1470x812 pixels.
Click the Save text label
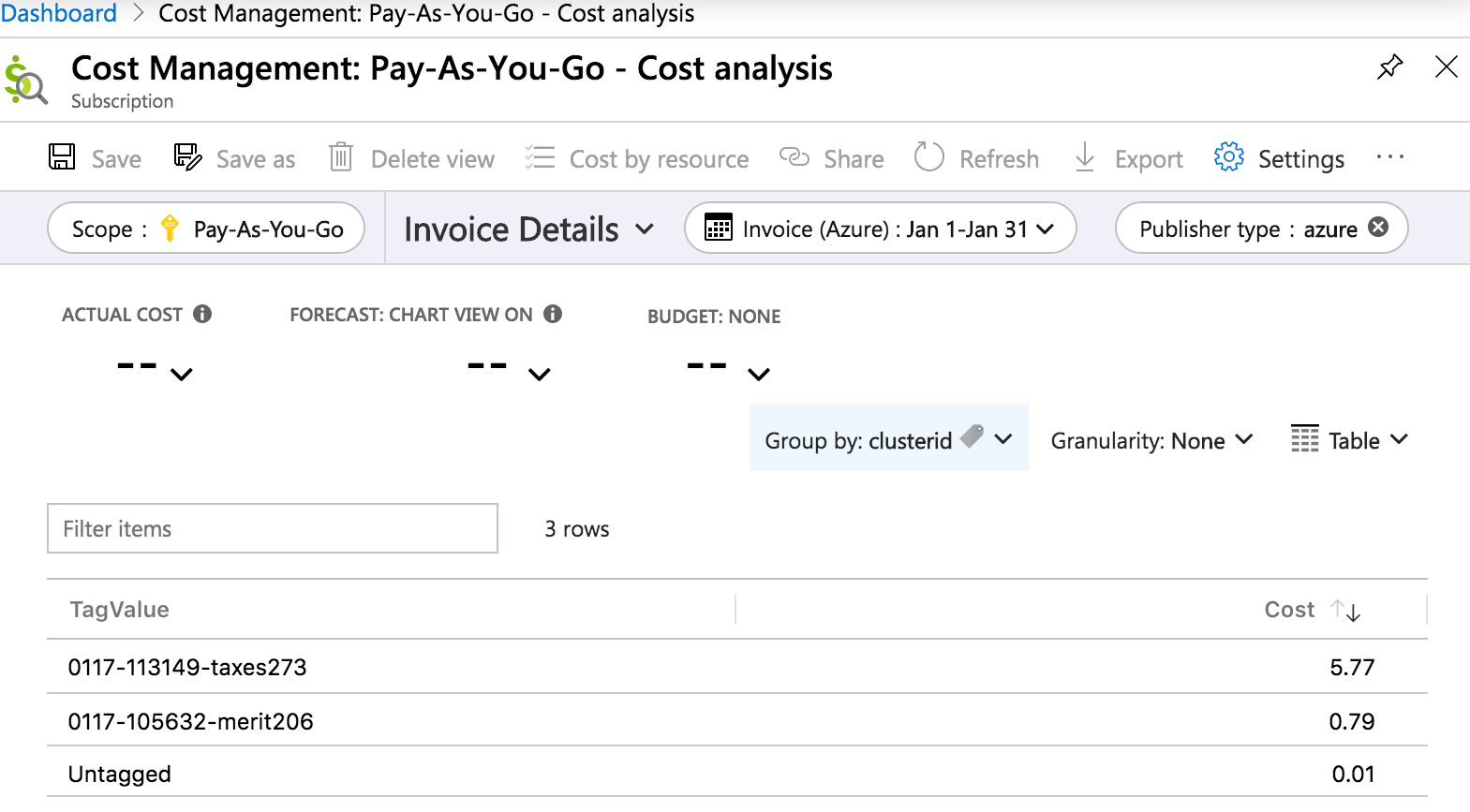pos(116,159)
